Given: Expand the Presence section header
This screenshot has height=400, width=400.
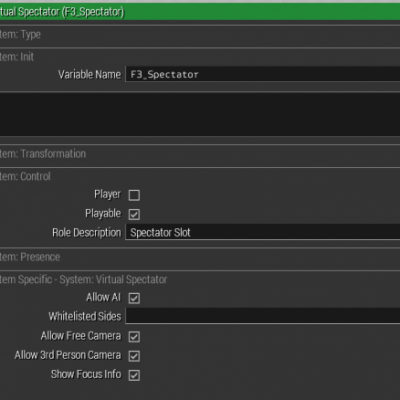Looking at the screenshot, I should 200,257.
